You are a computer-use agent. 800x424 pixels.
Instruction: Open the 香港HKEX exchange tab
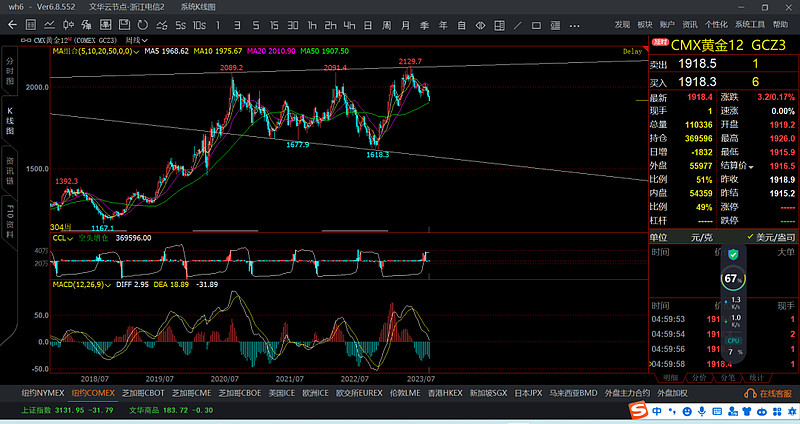coord(445,393)
